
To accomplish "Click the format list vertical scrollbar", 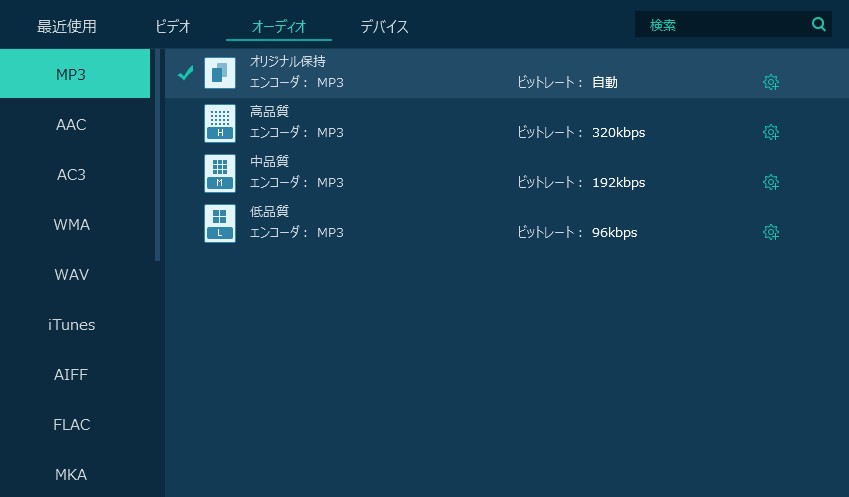I will (158, 155).
